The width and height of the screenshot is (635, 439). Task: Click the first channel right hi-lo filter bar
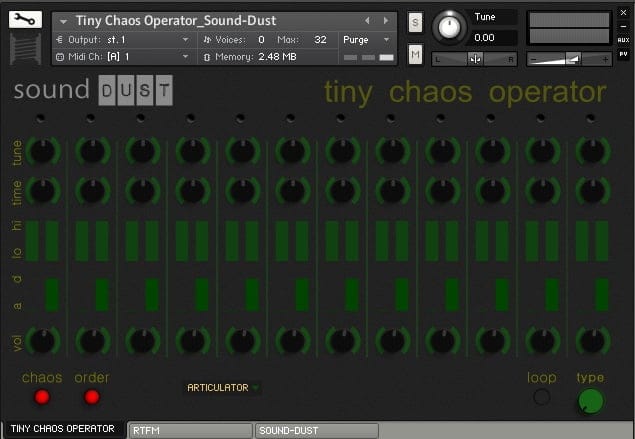(52, 241)
